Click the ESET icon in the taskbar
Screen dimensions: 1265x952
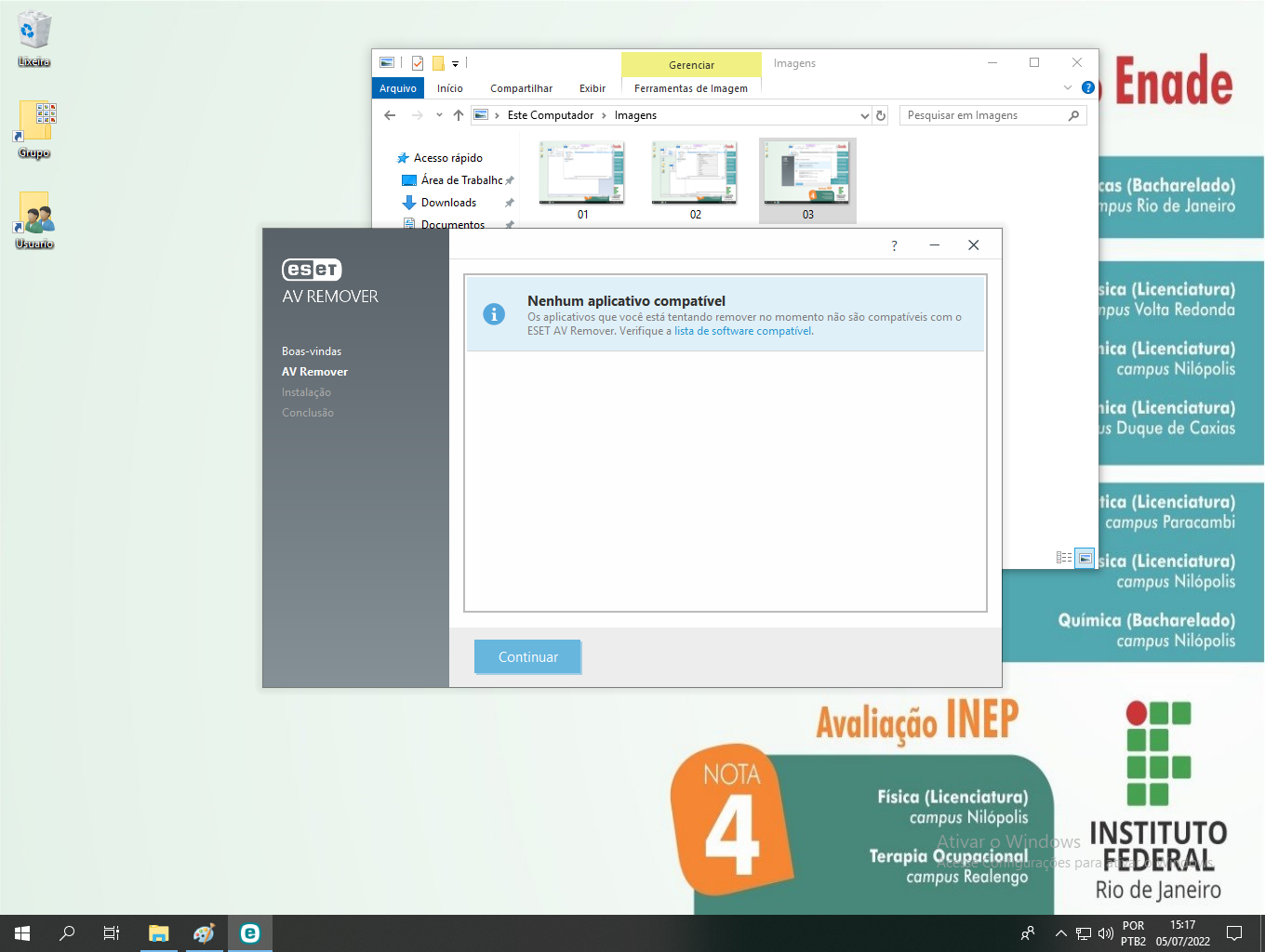(x=249, y=933)
